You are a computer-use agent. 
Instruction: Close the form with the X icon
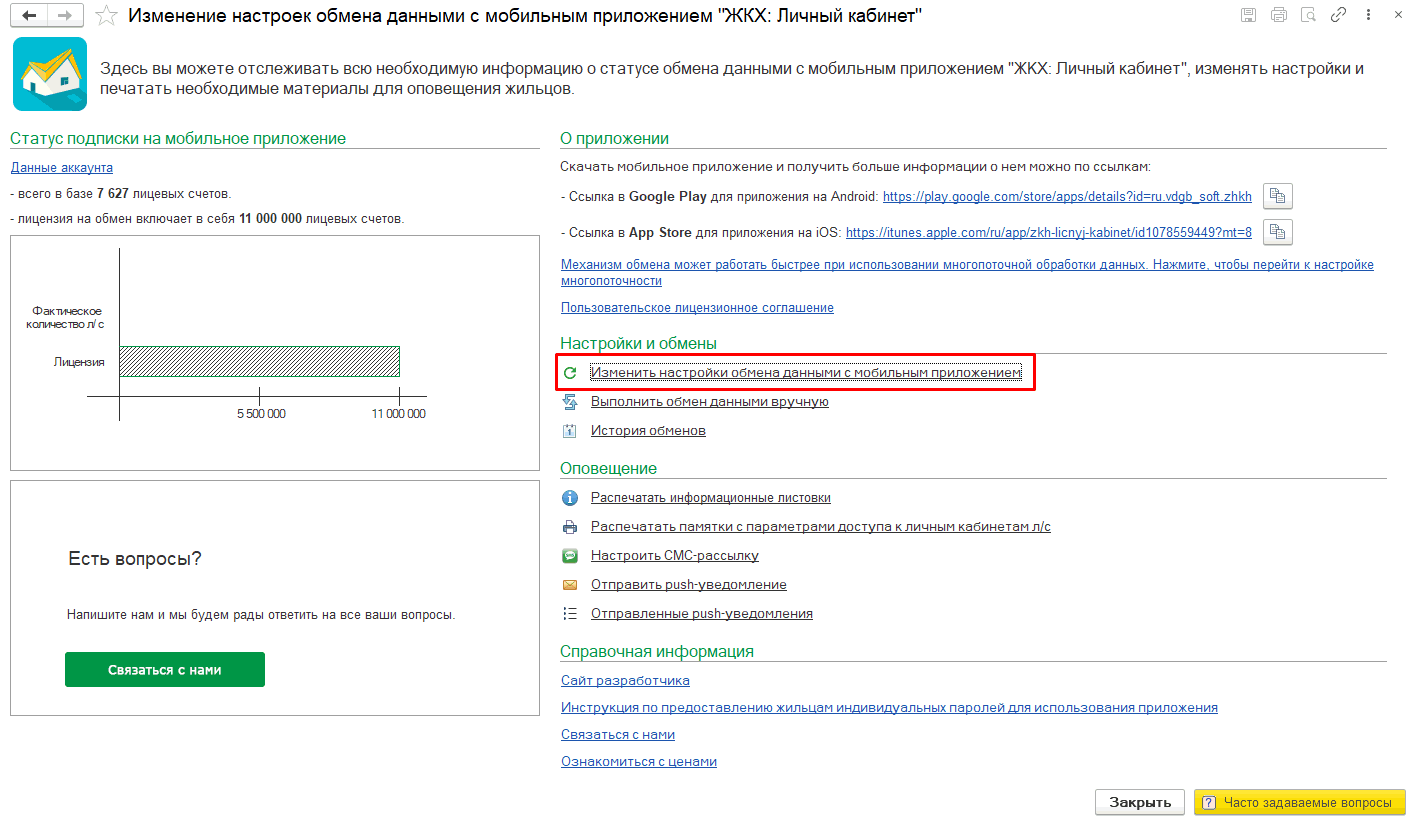pyautogui.click(x=1396, y=15)
